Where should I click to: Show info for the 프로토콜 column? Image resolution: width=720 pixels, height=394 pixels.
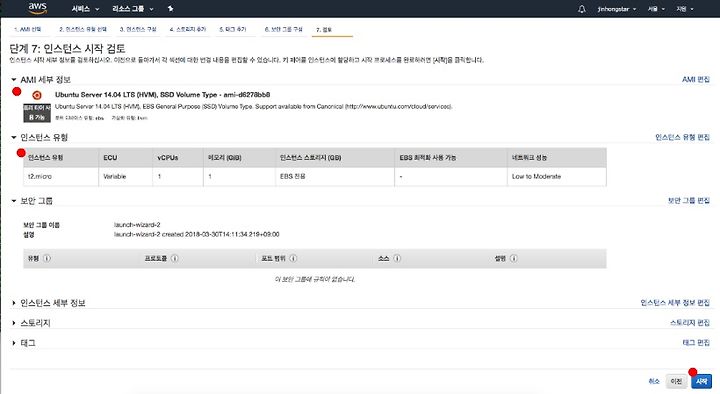[x=174, y=259]
